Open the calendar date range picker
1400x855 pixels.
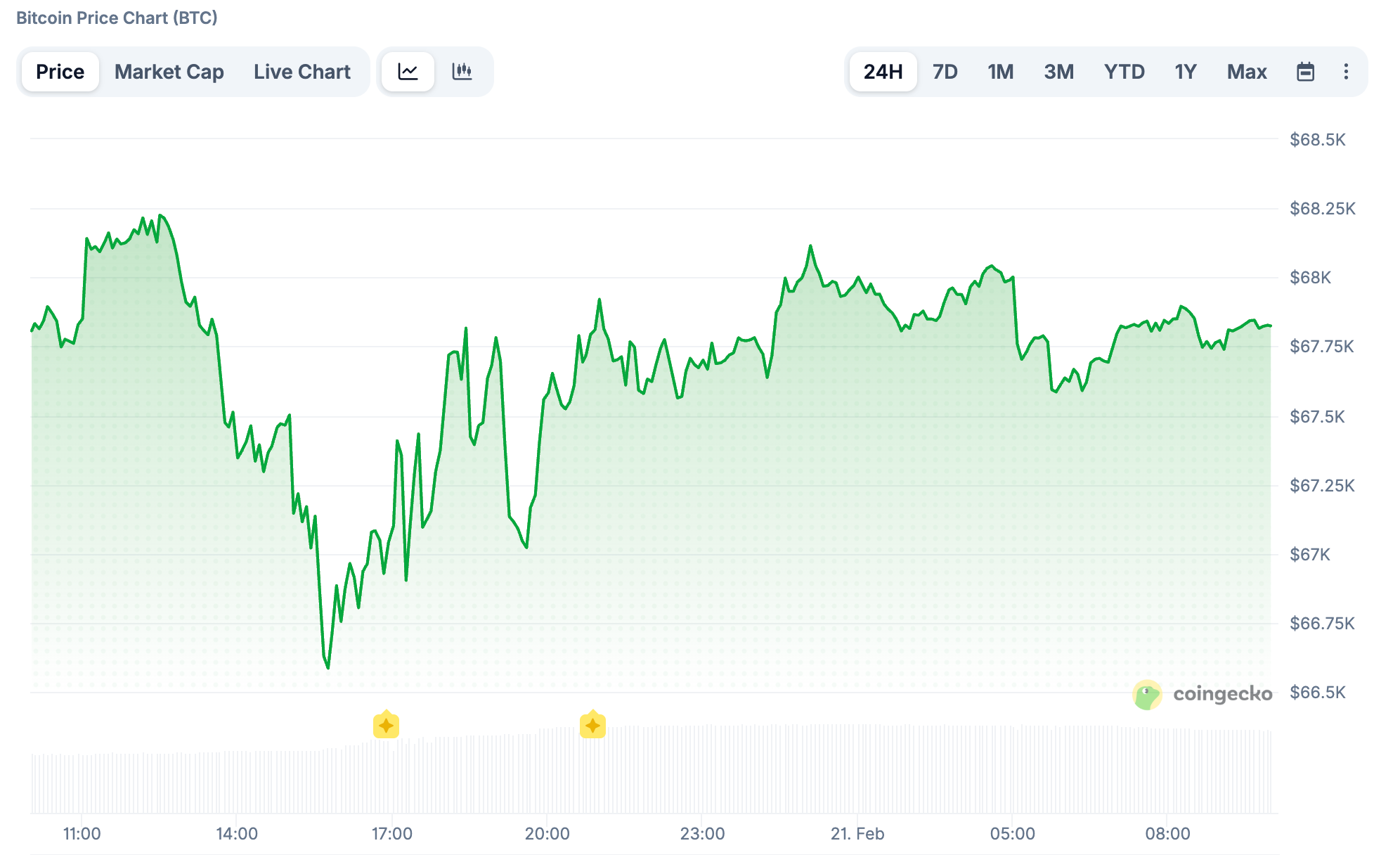(1305, 72)
